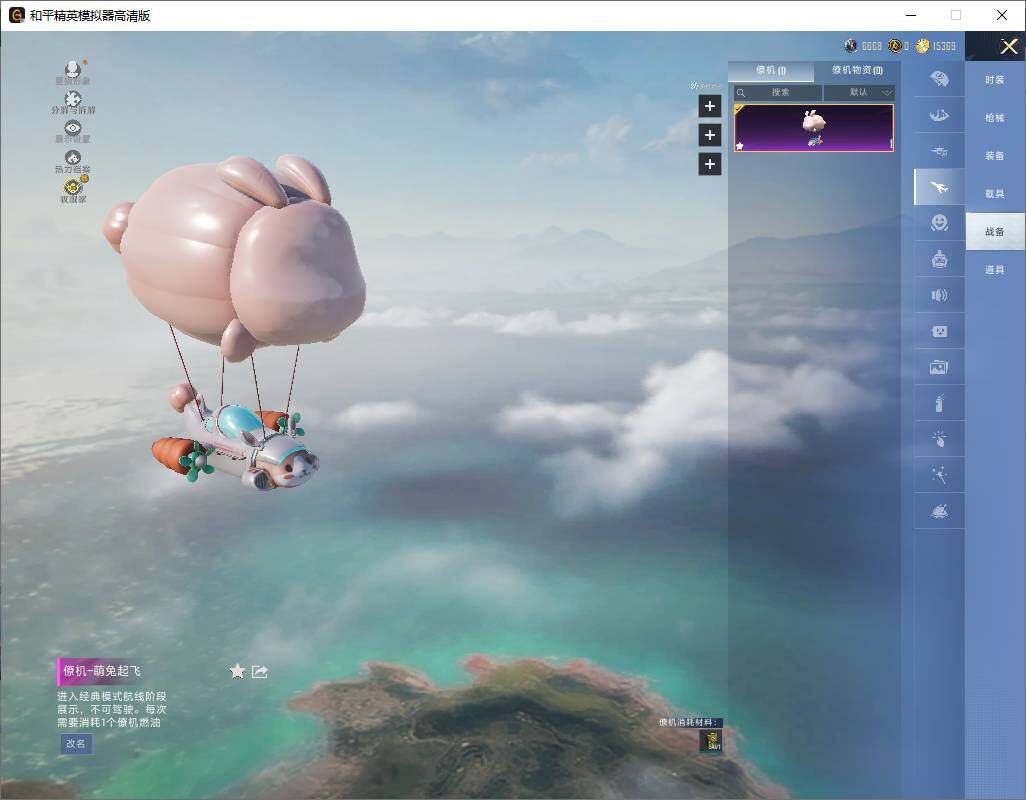Screen dimensions: 1026x800
Task: Open the 道具 menu
Action: tap(995, 270)
